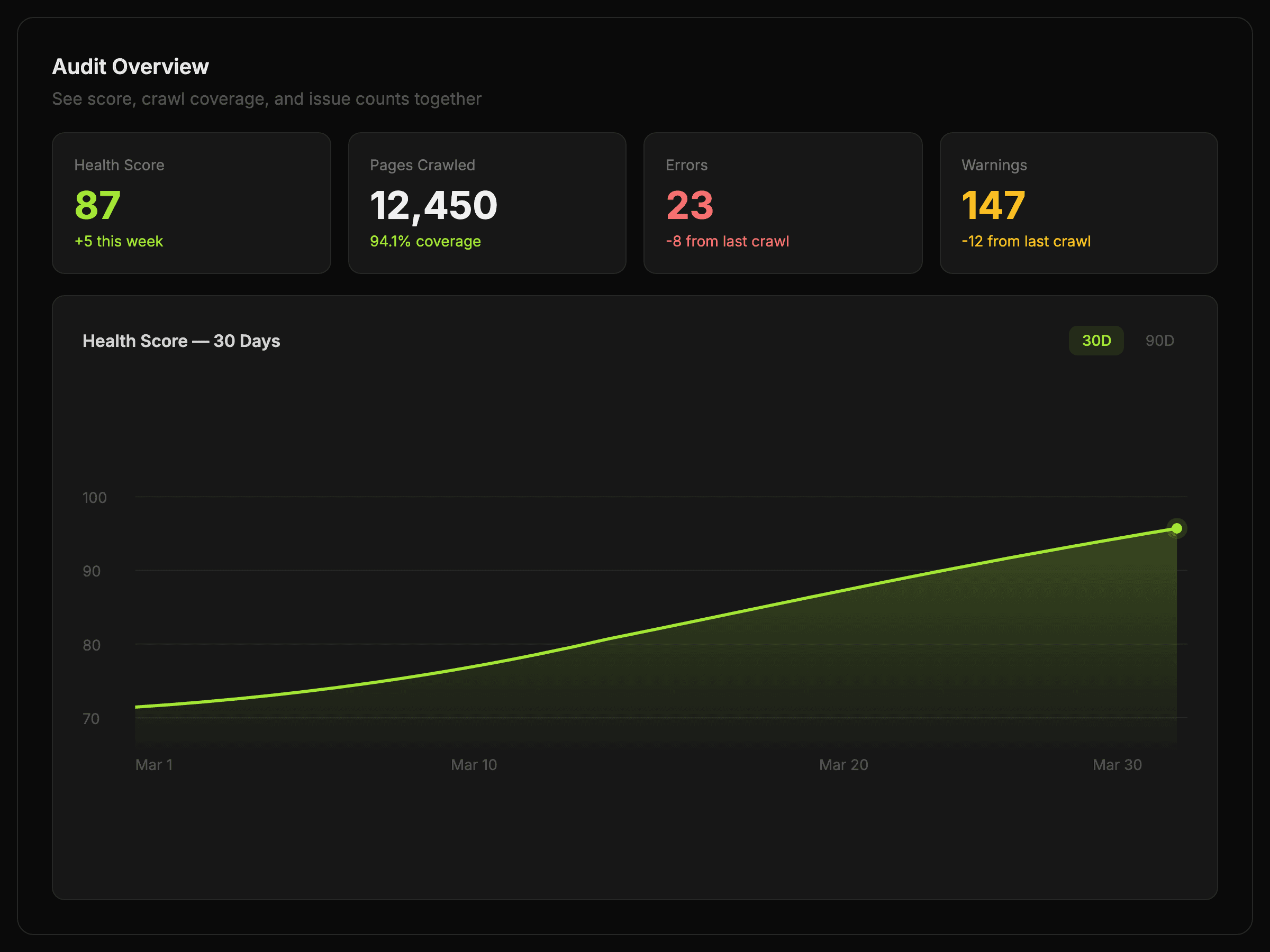Click '-12 from last crawl' text
1270x952 pixels.
[1026, 241]
